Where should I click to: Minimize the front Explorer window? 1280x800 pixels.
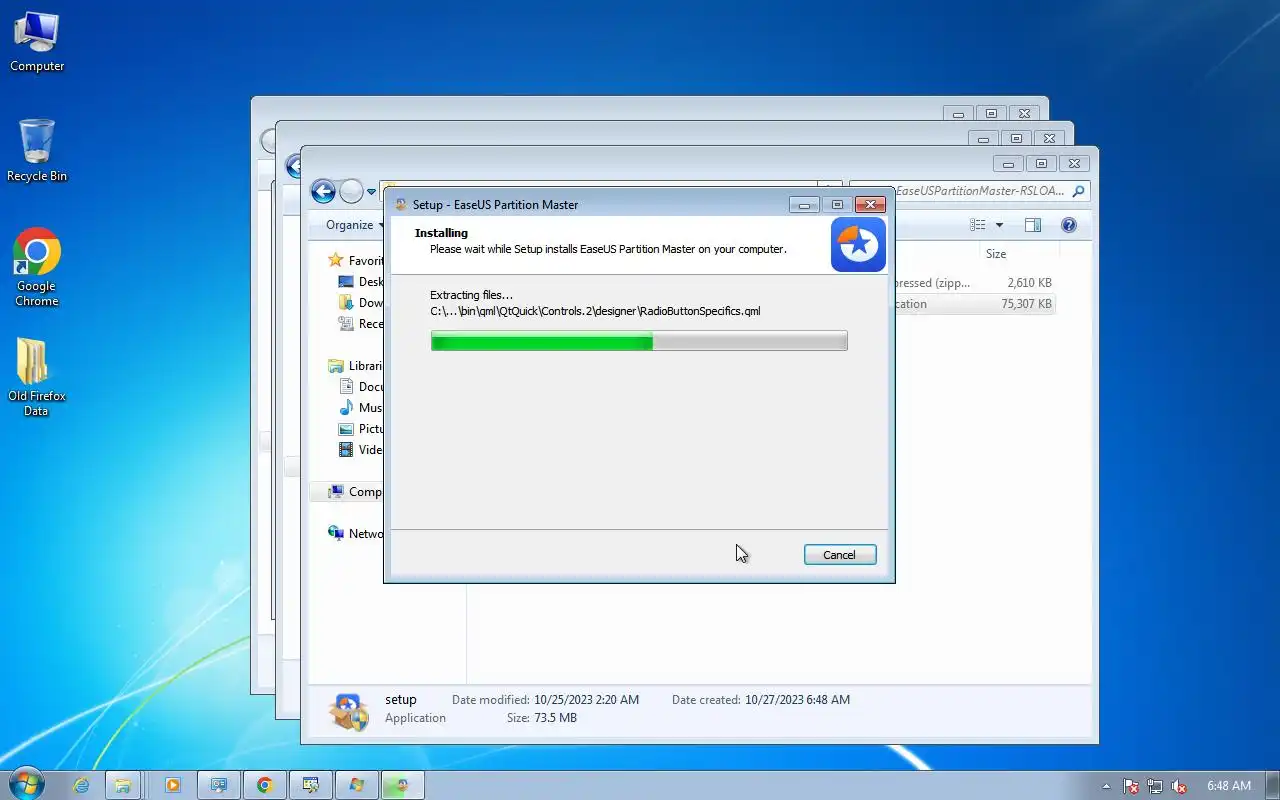click(x=1009, y=164)
